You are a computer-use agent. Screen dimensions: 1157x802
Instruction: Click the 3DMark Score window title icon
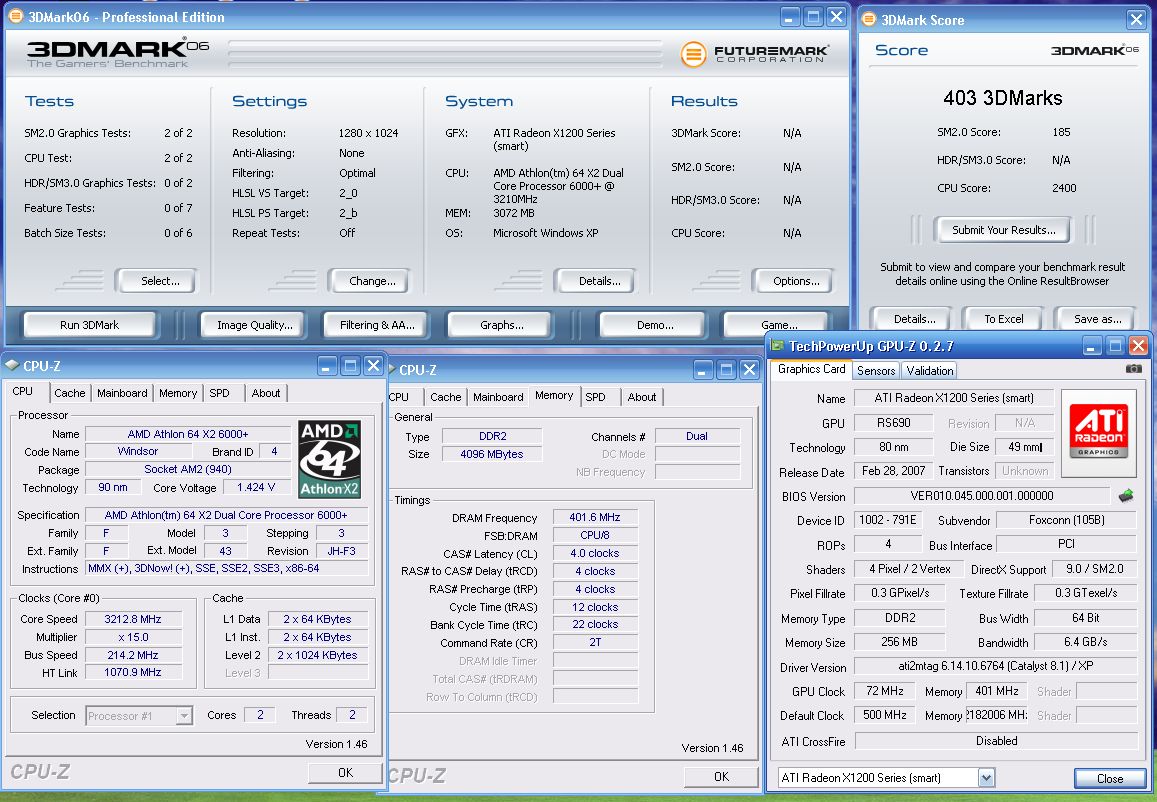869,19
